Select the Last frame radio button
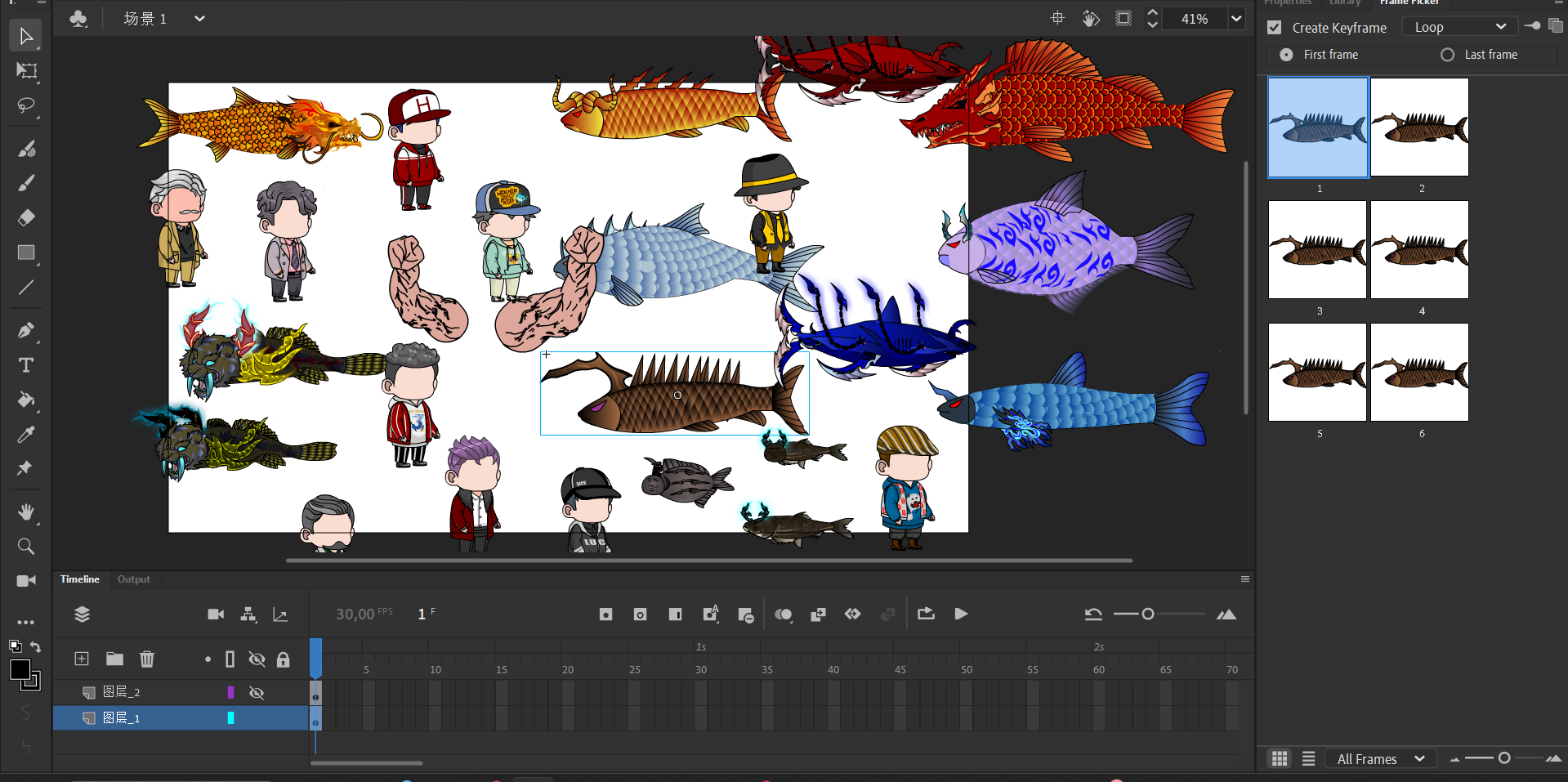Image resolution: width=1568 pixels, height=782 pixels. [x=1447, y=55]
